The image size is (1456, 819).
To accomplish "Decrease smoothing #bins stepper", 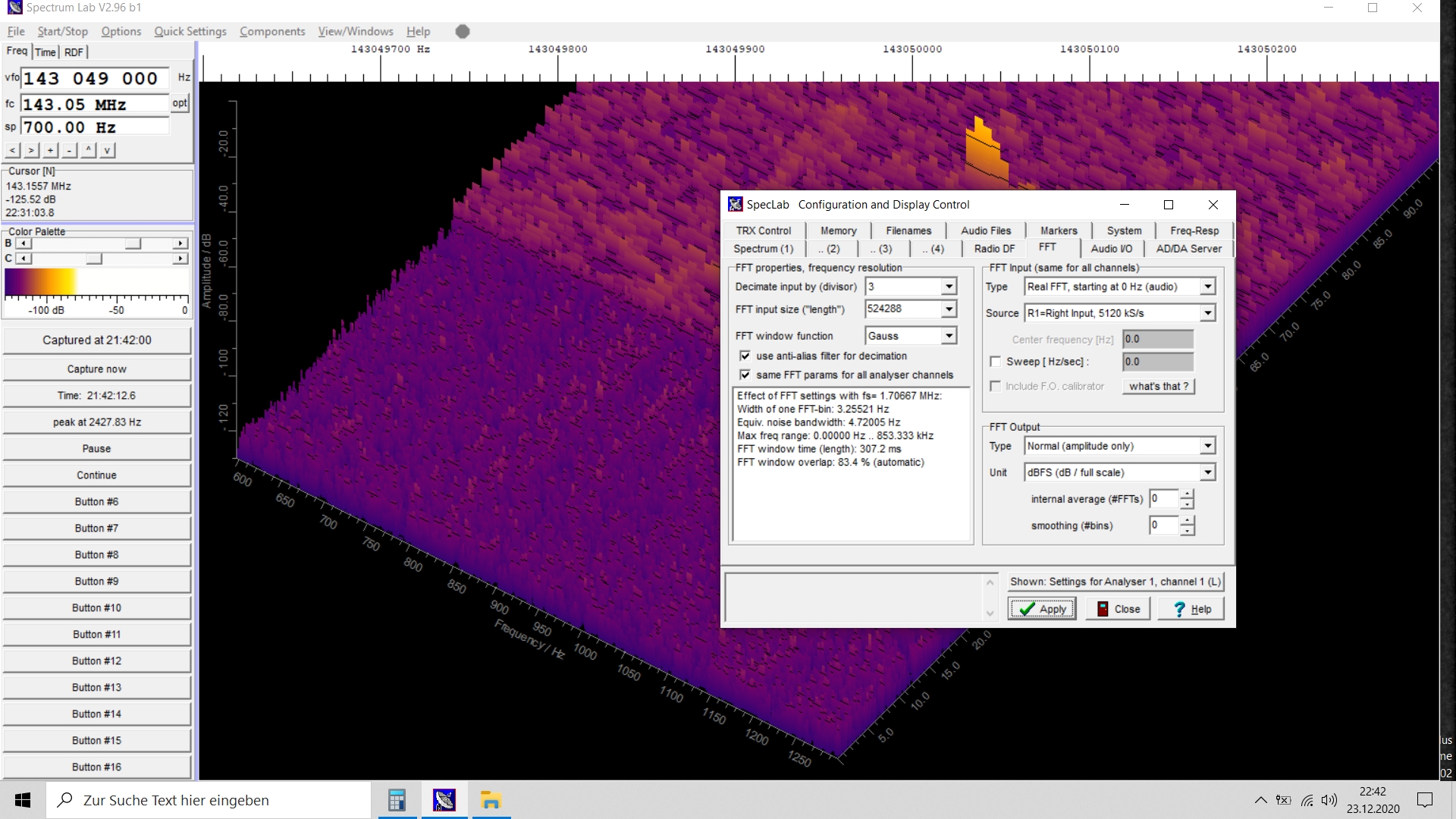I will (1187, 530).
